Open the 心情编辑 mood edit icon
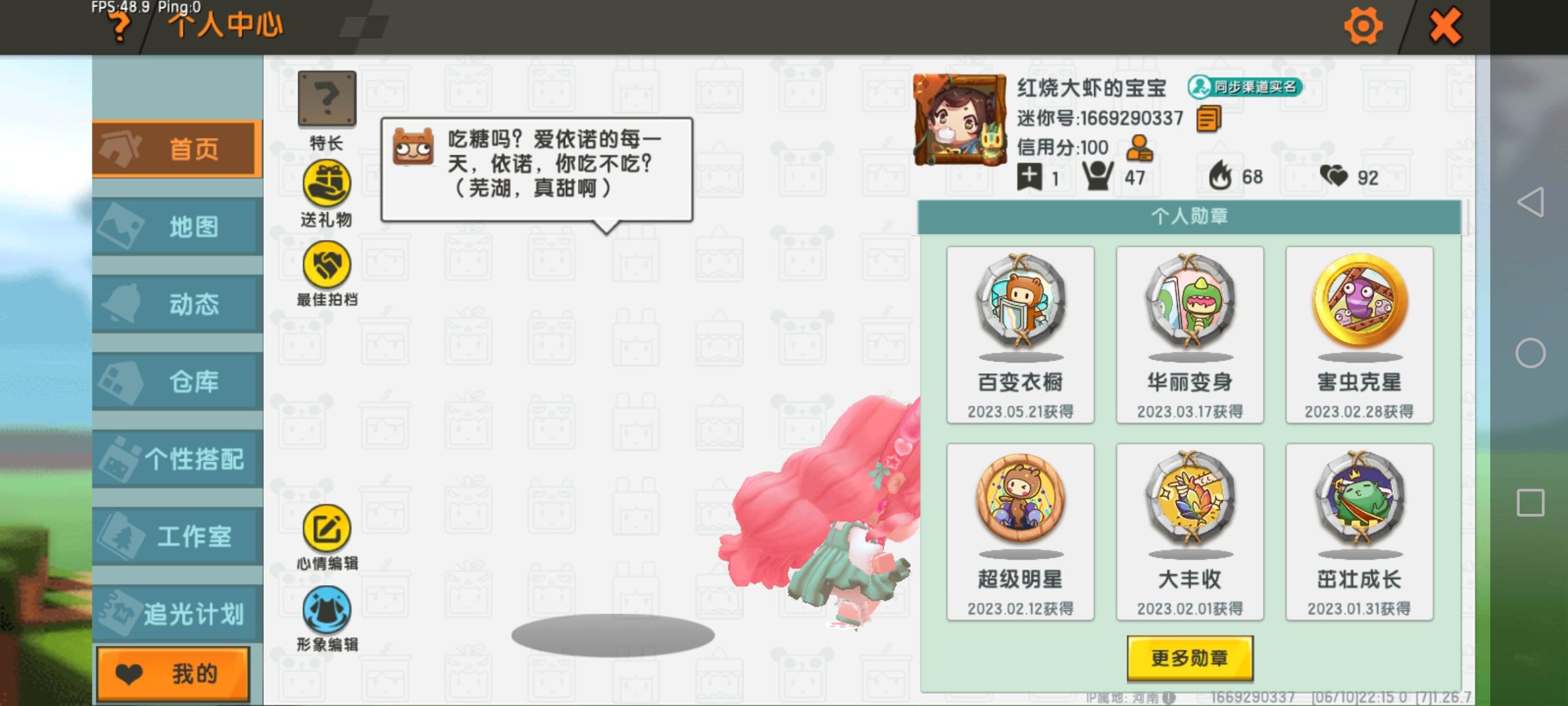The height and width of the screenshot is (706, 1568). tap(327, 529)
